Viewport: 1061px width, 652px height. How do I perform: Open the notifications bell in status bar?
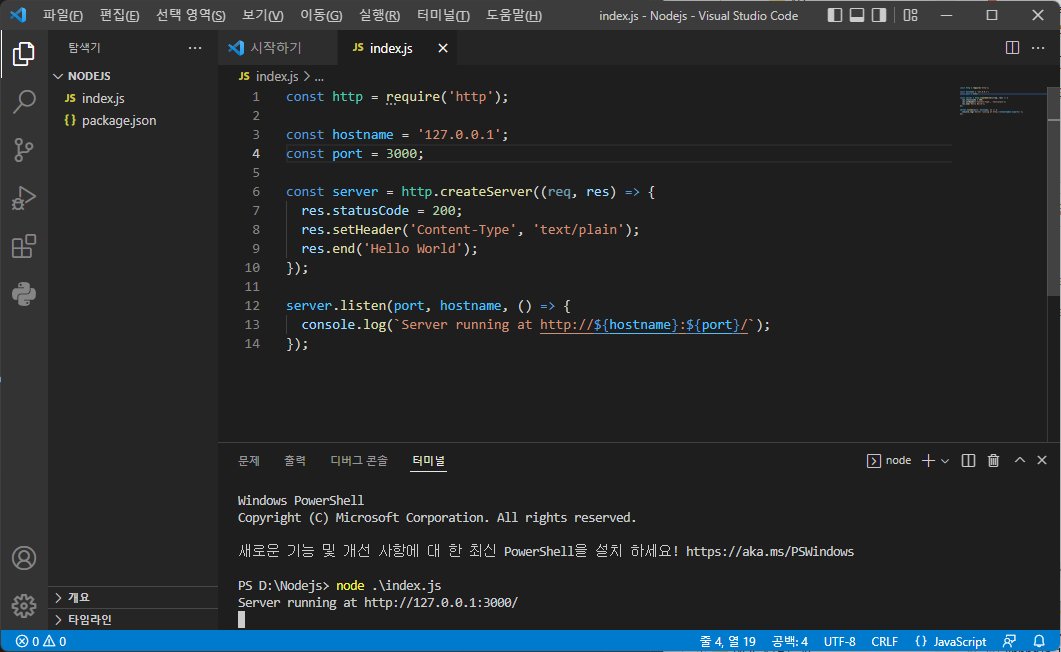pyautogui.click(x=1039, y=641)
